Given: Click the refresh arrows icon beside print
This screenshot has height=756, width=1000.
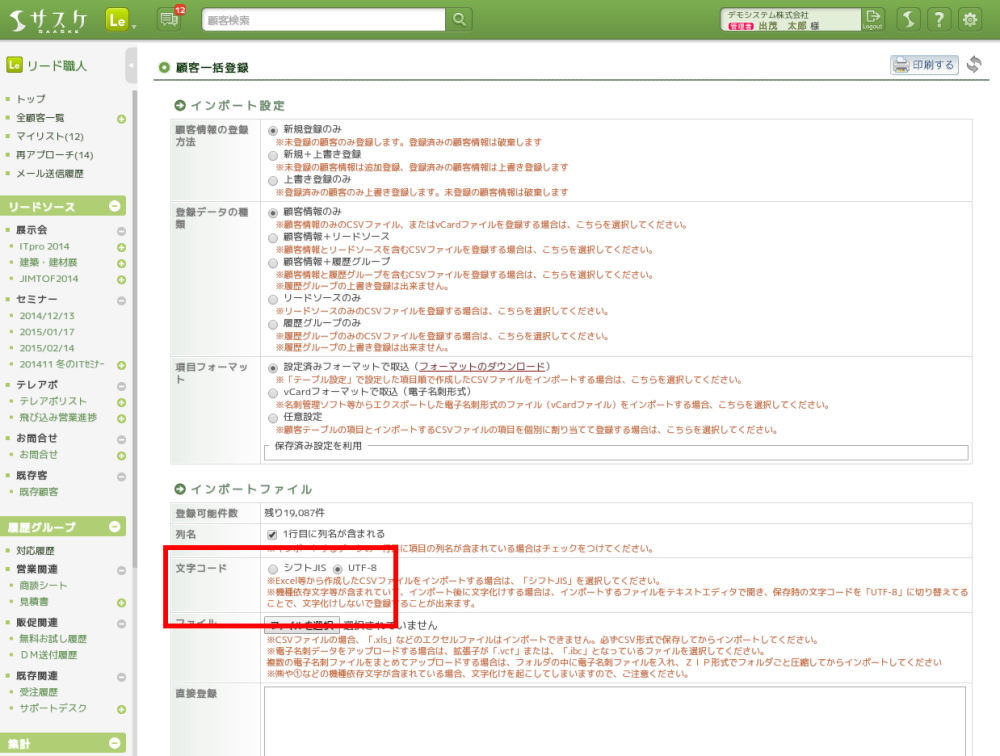Looking at the screenshot, I should click(974, 65).
